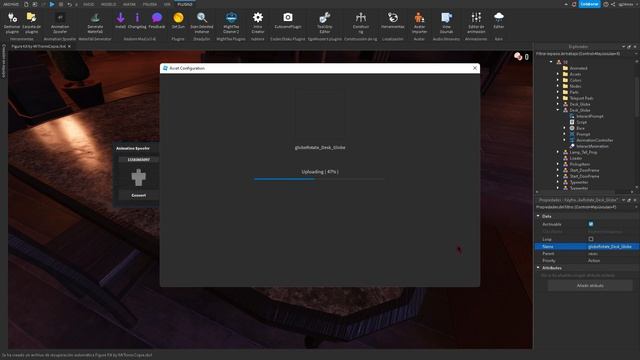The image size is (640, 360).
Task: Select the Loader model in Explorer
Action: pos(576,158)
